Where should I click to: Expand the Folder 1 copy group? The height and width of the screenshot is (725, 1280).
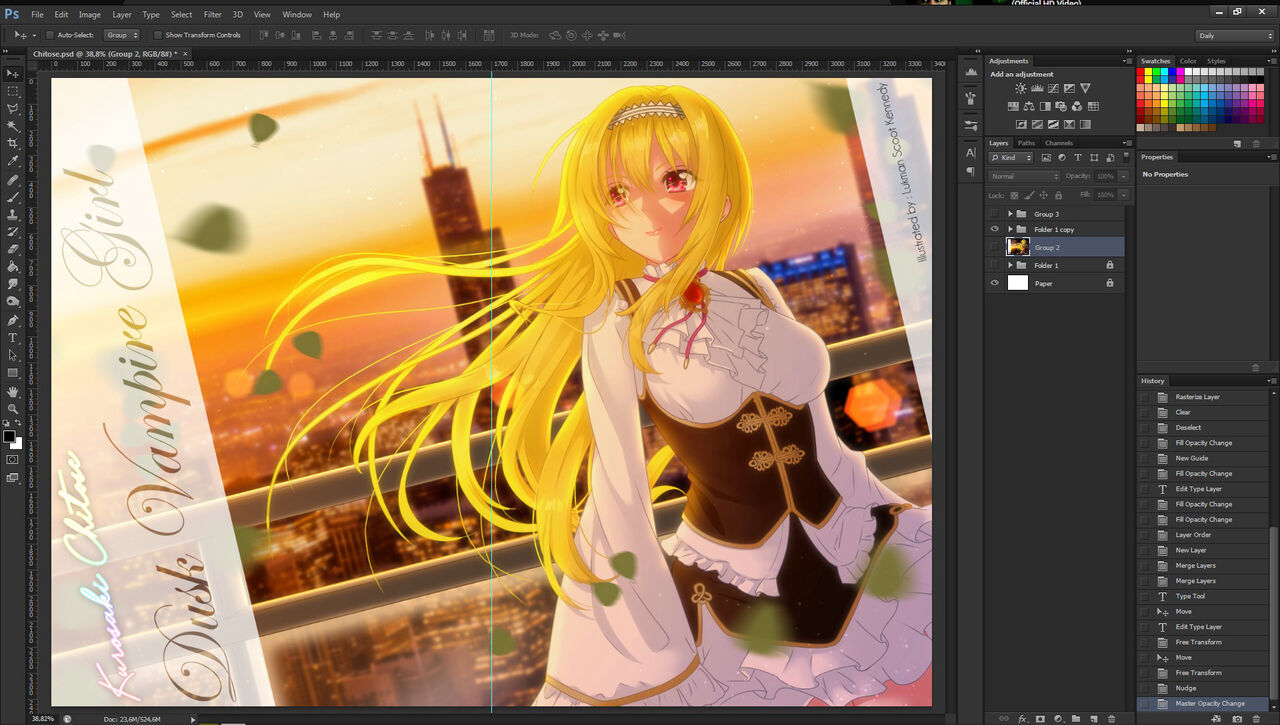tap(1010, 230)
